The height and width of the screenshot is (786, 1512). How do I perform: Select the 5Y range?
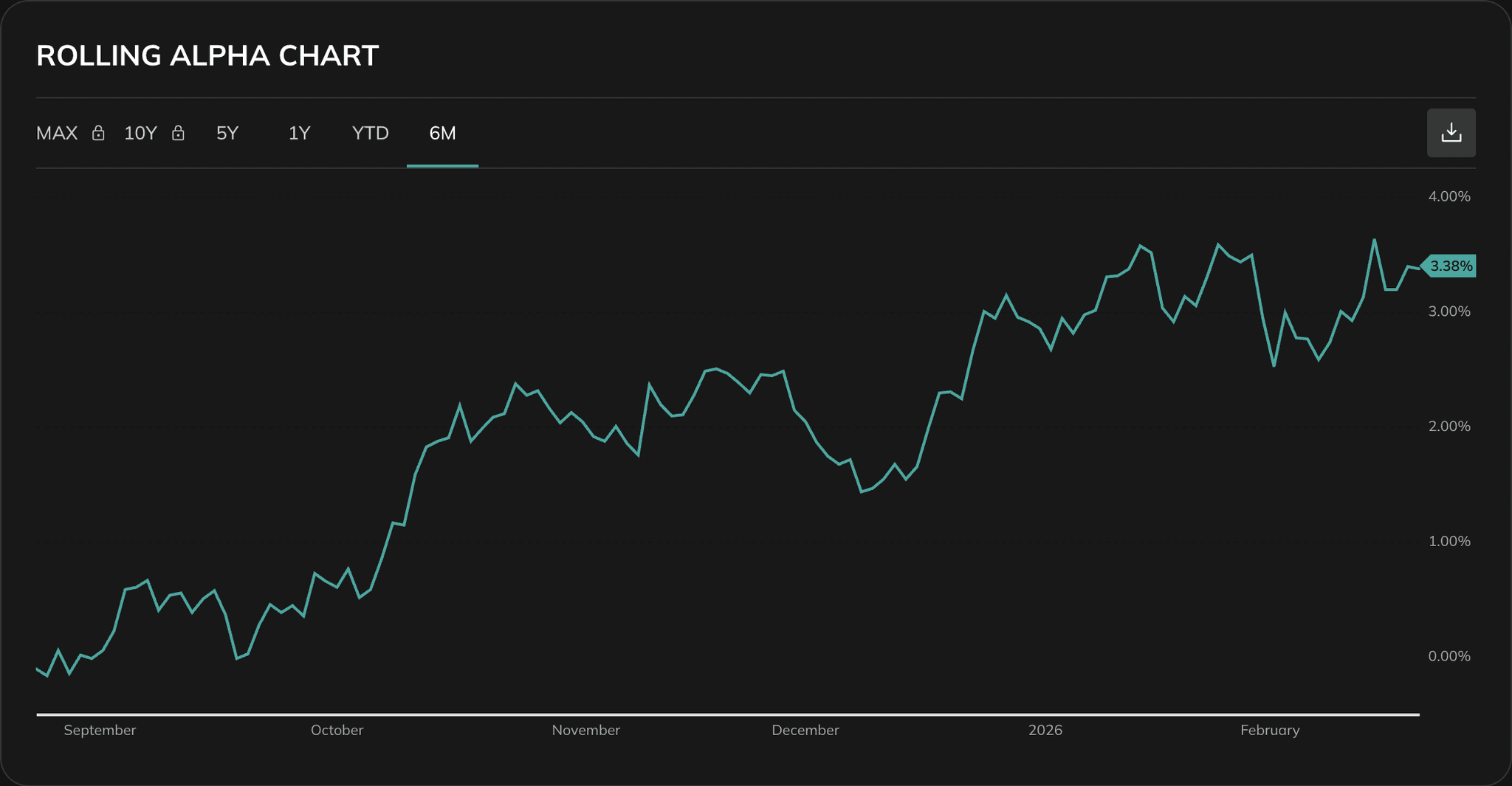pos(227,134)
